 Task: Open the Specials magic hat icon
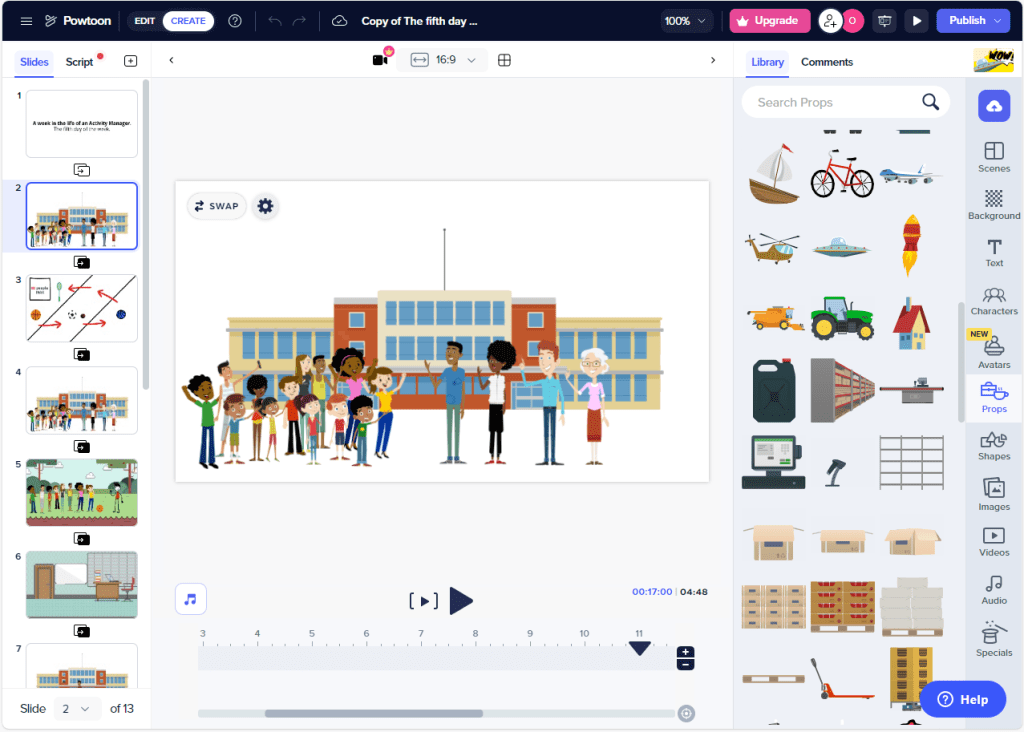point(993,640)
